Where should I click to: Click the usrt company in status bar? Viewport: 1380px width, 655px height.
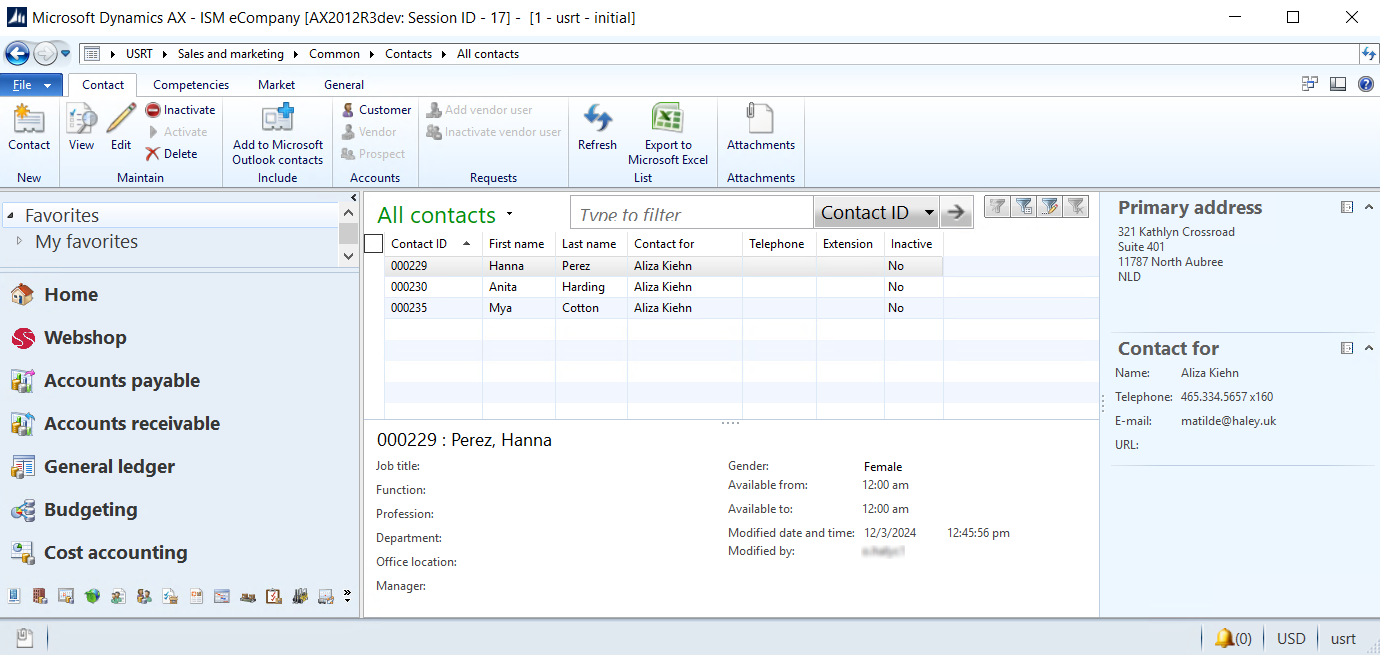pyautogui.click(x=1343, y=638)
